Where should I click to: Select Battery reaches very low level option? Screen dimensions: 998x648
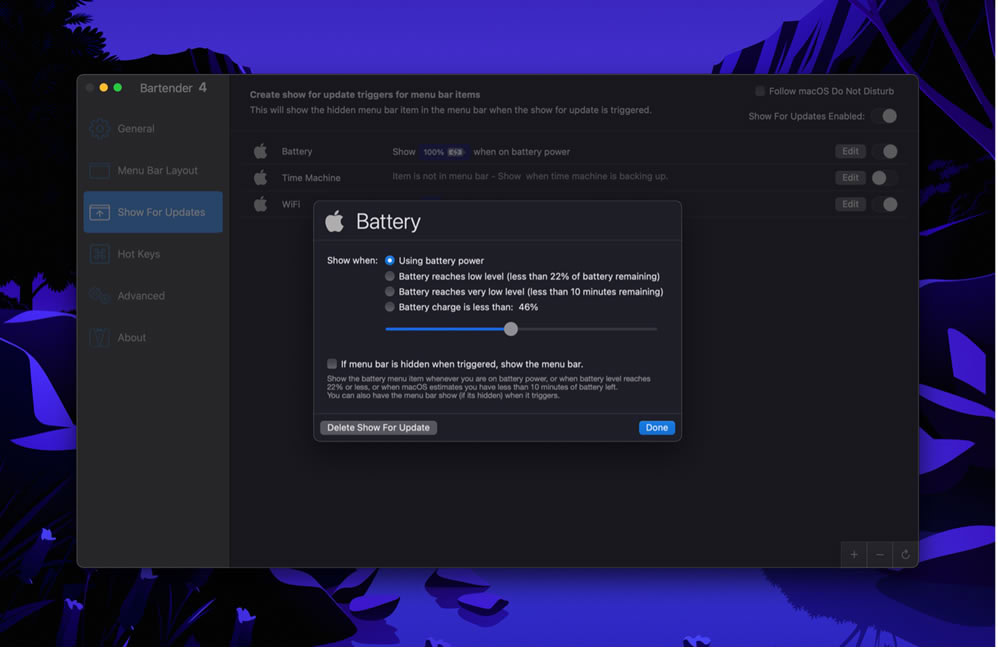(x=390, y=292)
